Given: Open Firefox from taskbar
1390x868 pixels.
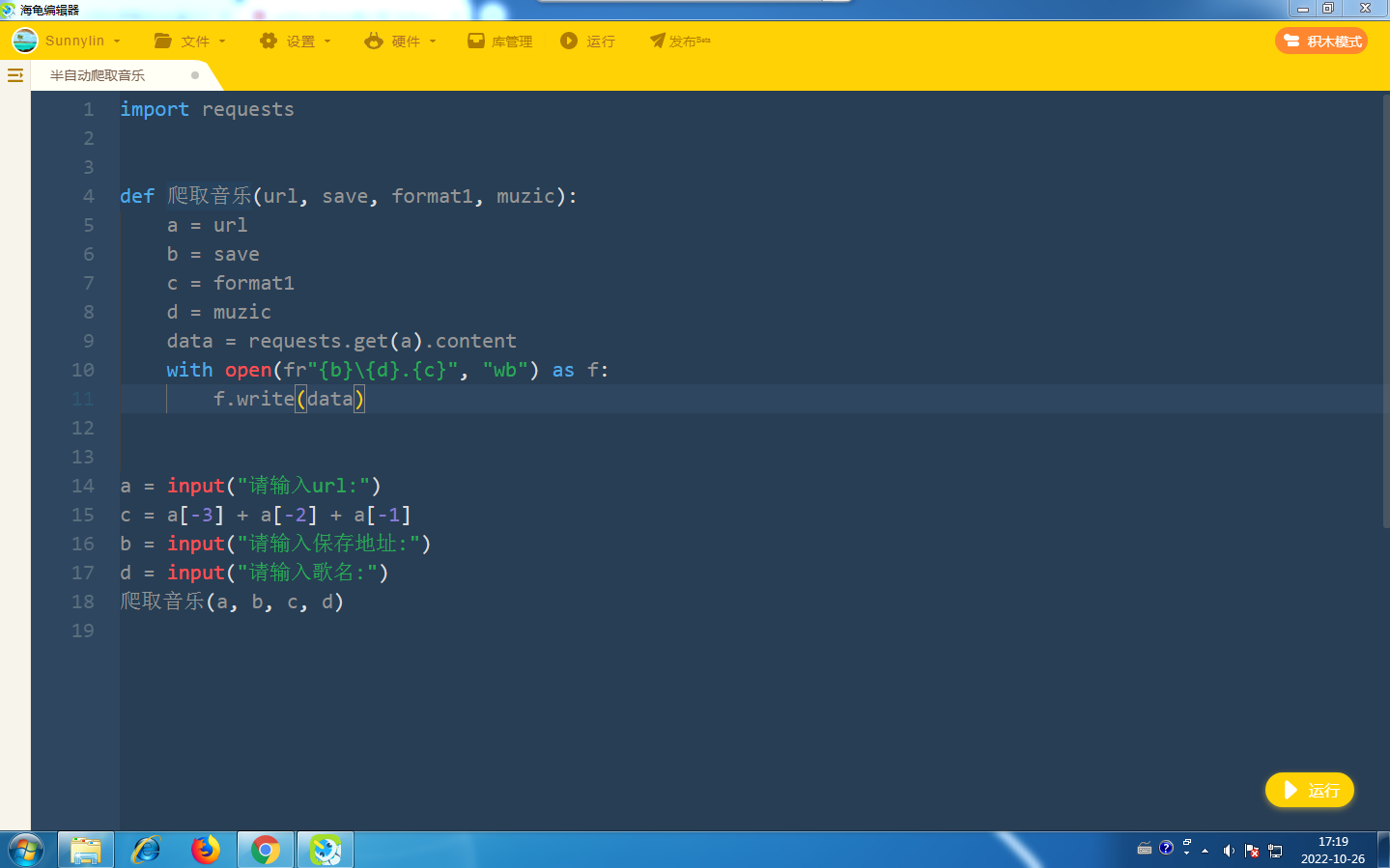Looking at the screenshot, I should (x=206, y=850).
